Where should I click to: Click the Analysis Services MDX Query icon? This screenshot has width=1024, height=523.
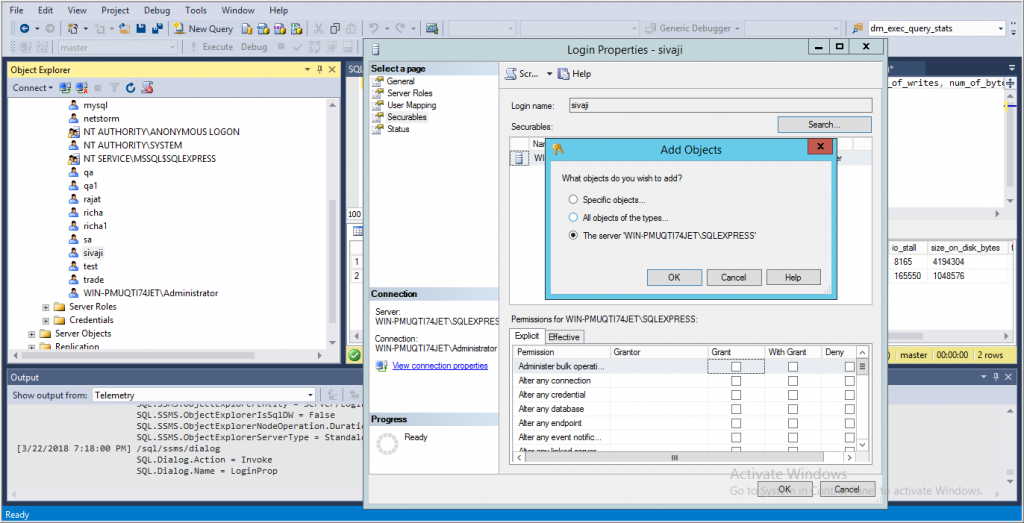pos(263,29)
